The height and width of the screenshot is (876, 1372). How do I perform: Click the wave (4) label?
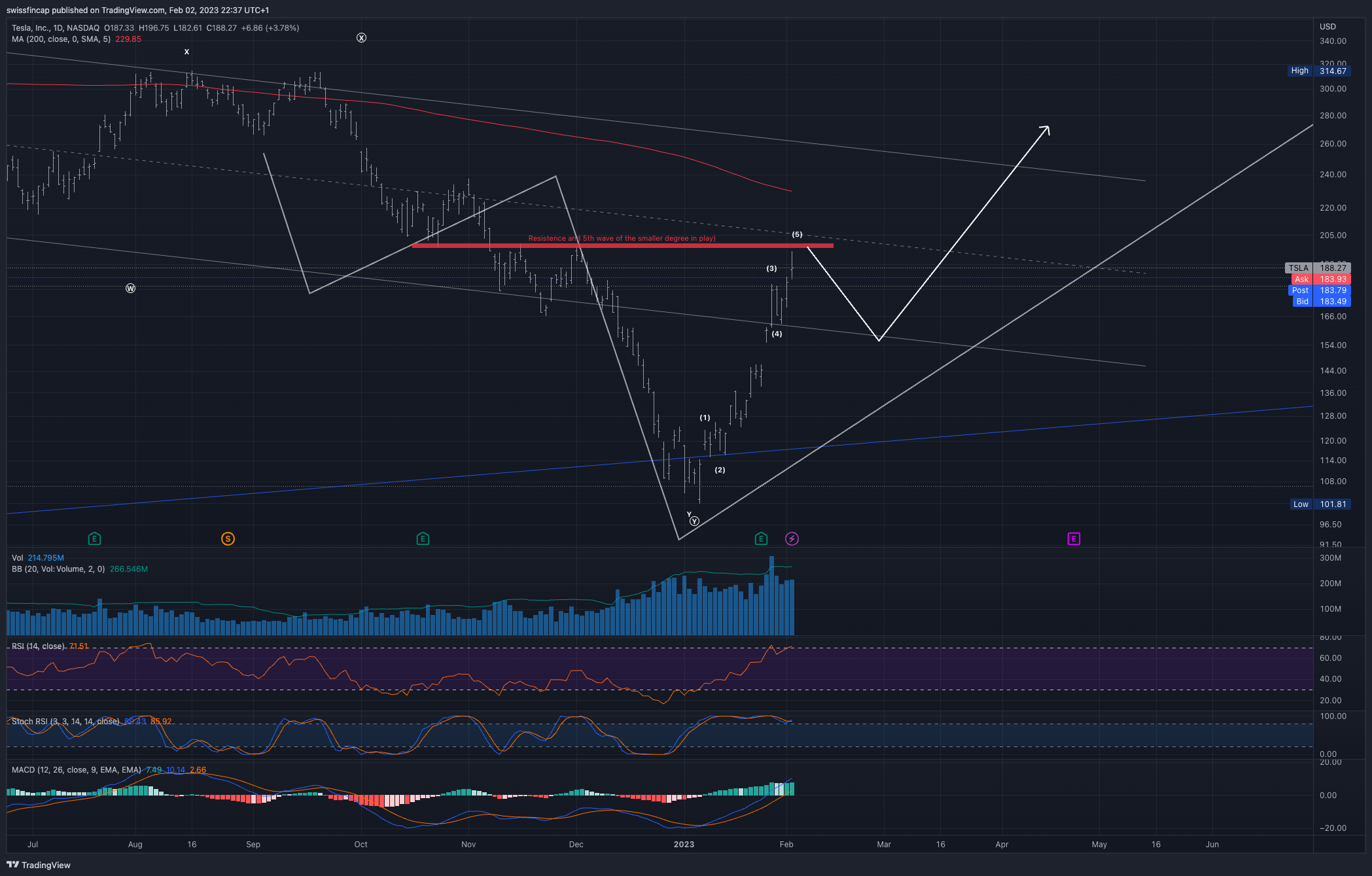(777, 334)
